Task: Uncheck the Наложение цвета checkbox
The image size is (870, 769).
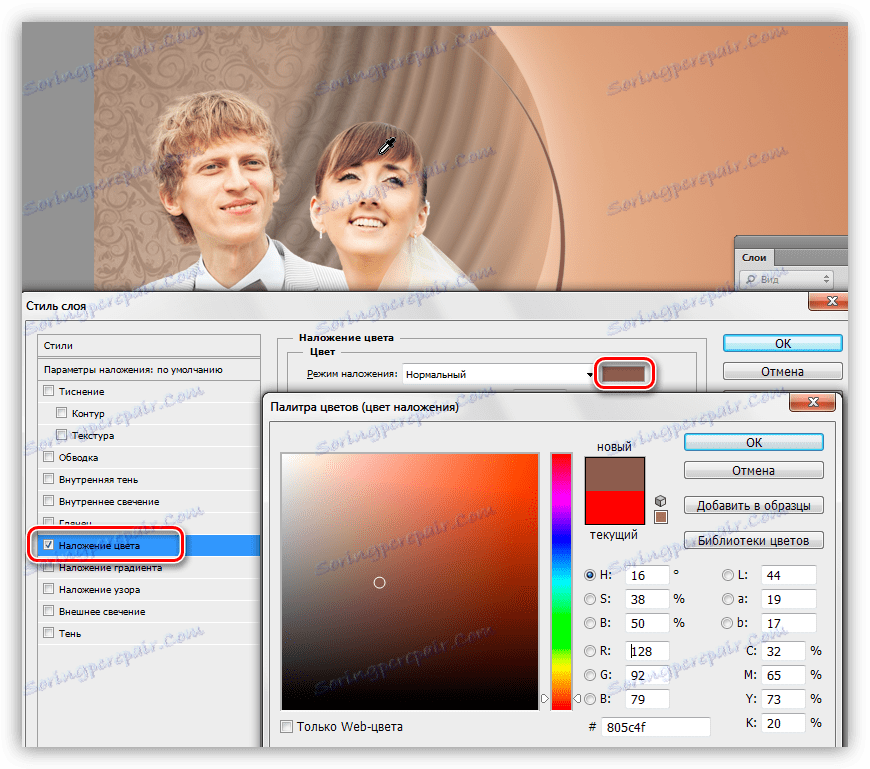Action: tap(48, 545)
